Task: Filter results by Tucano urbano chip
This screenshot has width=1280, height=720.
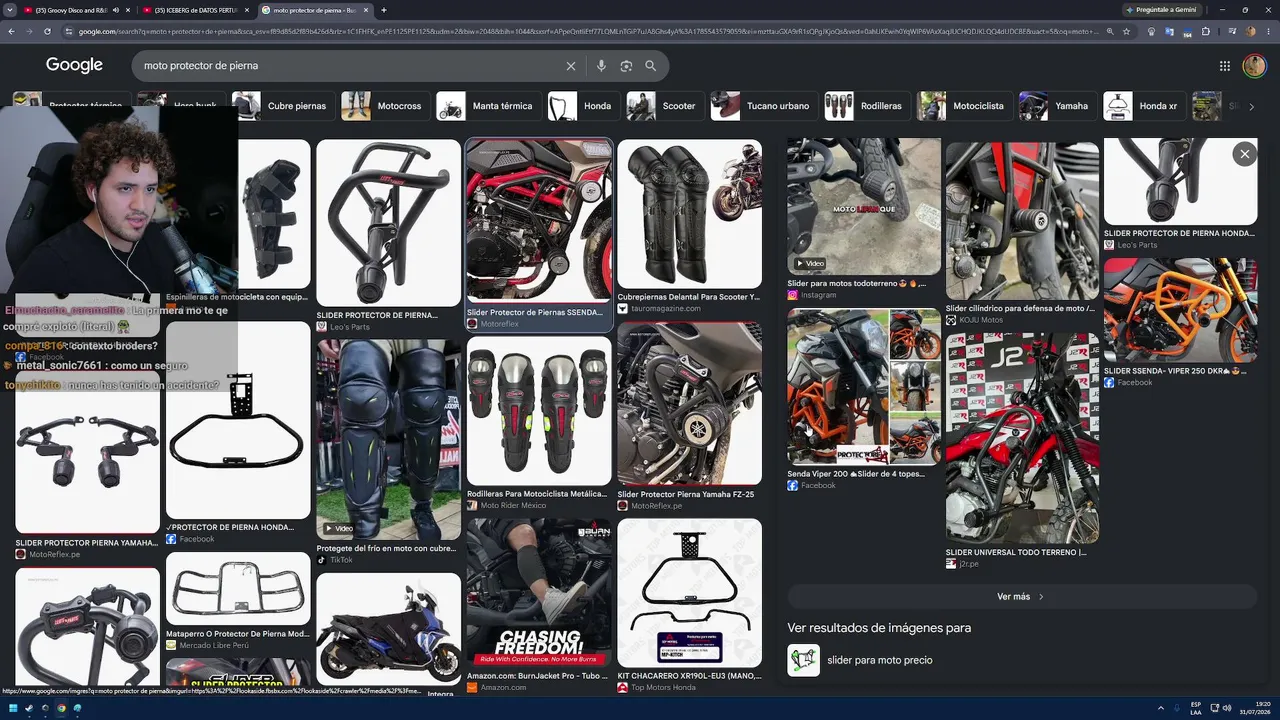Action: 765,106
